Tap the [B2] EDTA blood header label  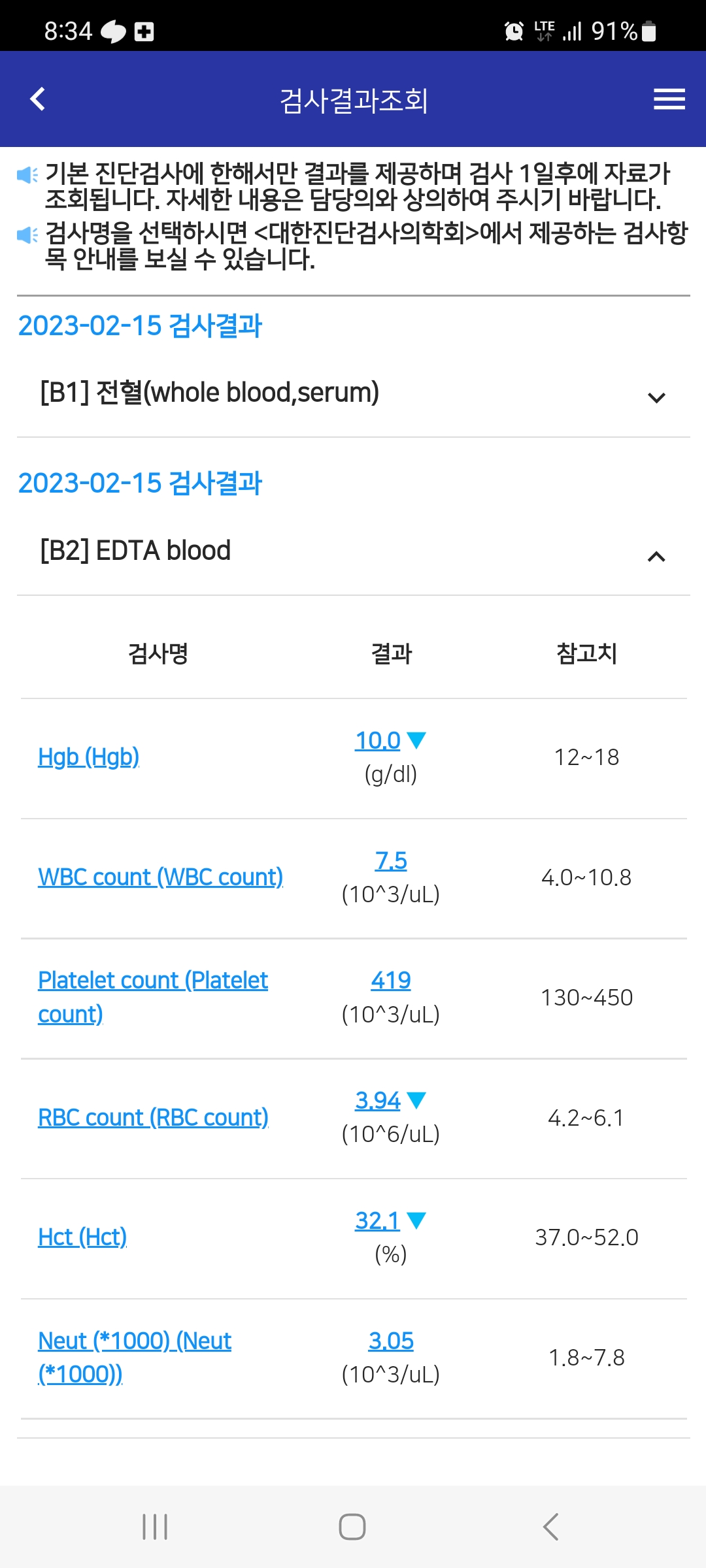[135, 551]
